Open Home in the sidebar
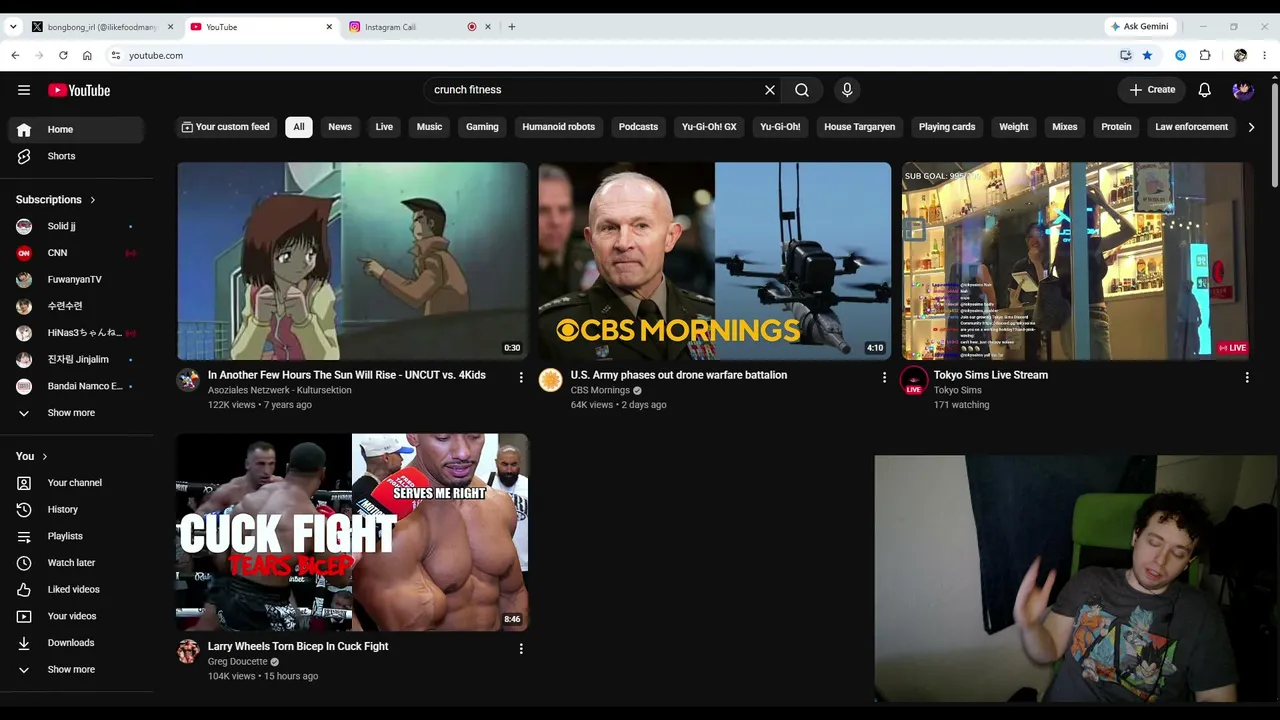 [76, 129]
